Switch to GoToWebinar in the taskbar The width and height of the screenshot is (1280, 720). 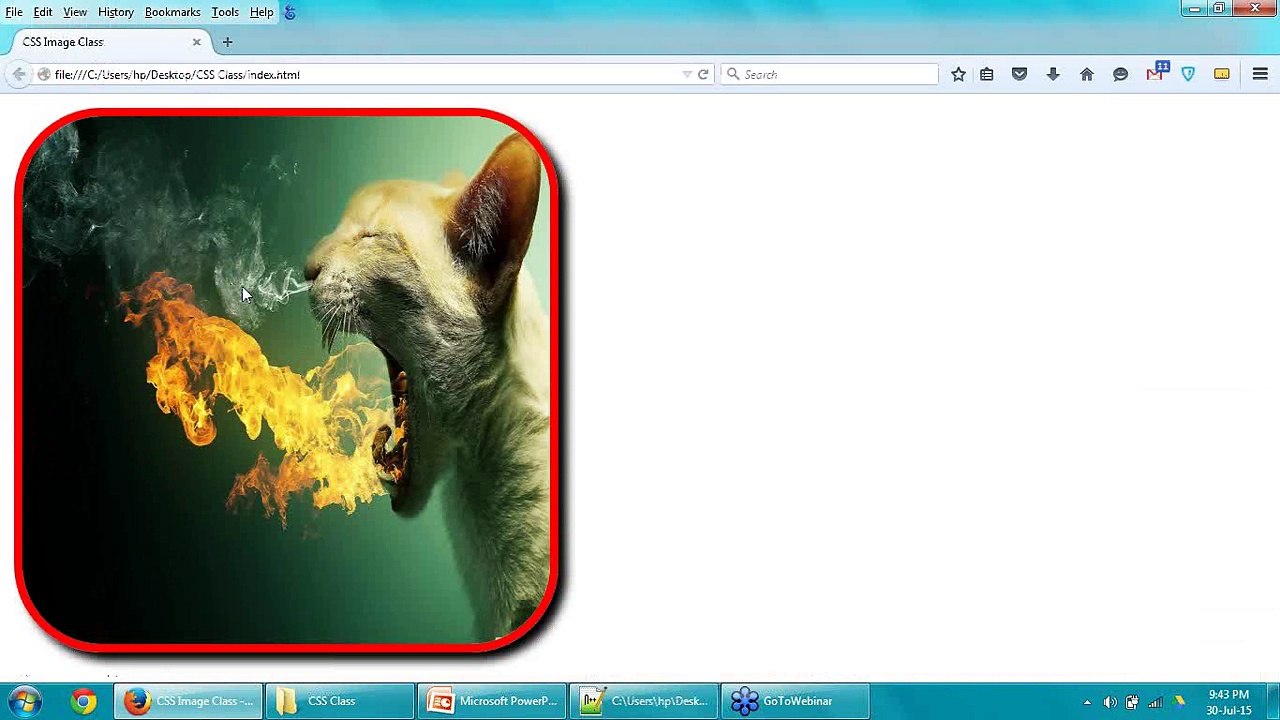point(795,701)
